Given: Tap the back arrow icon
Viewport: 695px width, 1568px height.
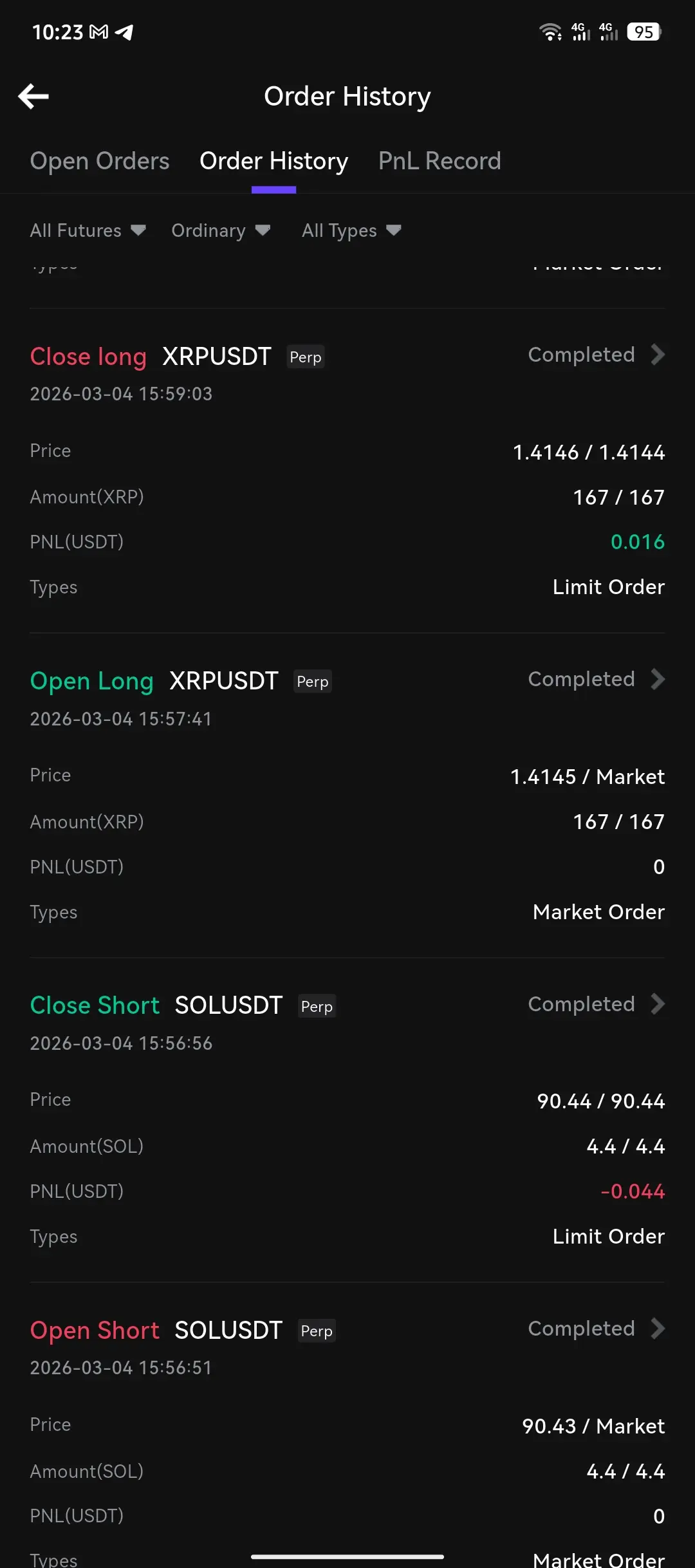Looking at the screenshot, I should (x=33, y=97).
